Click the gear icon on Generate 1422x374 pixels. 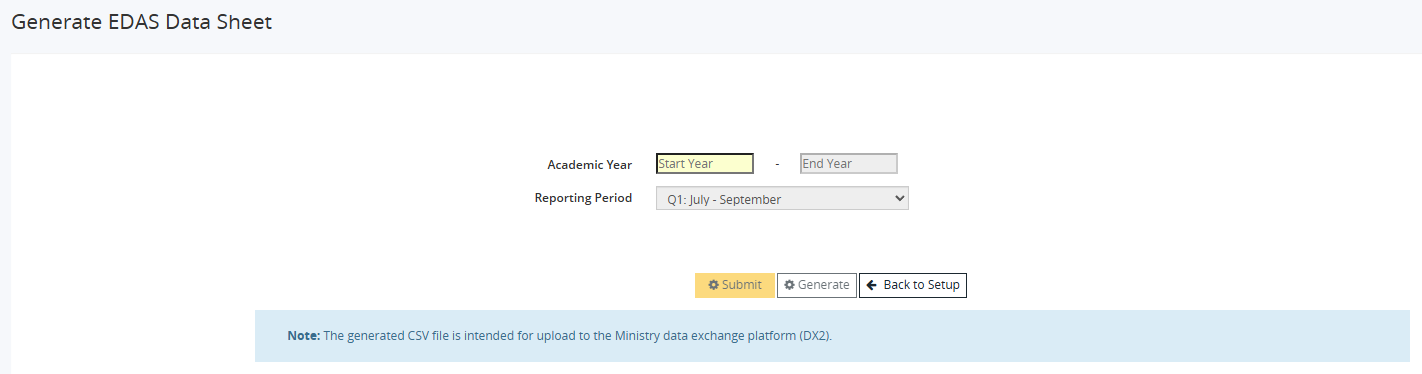[789, 285]
